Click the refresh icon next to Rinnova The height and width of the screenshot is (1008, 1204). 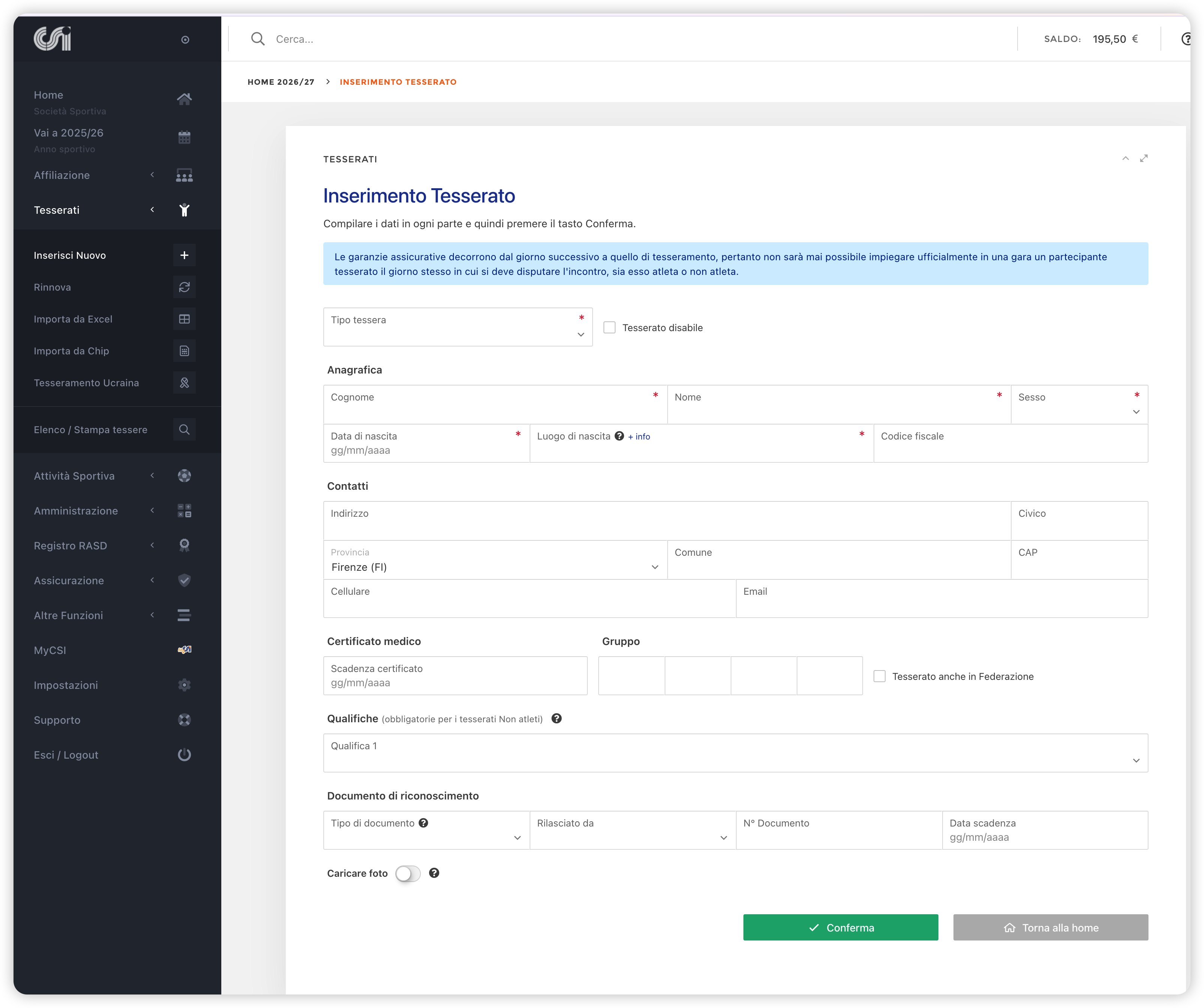[x=184, y=287]
